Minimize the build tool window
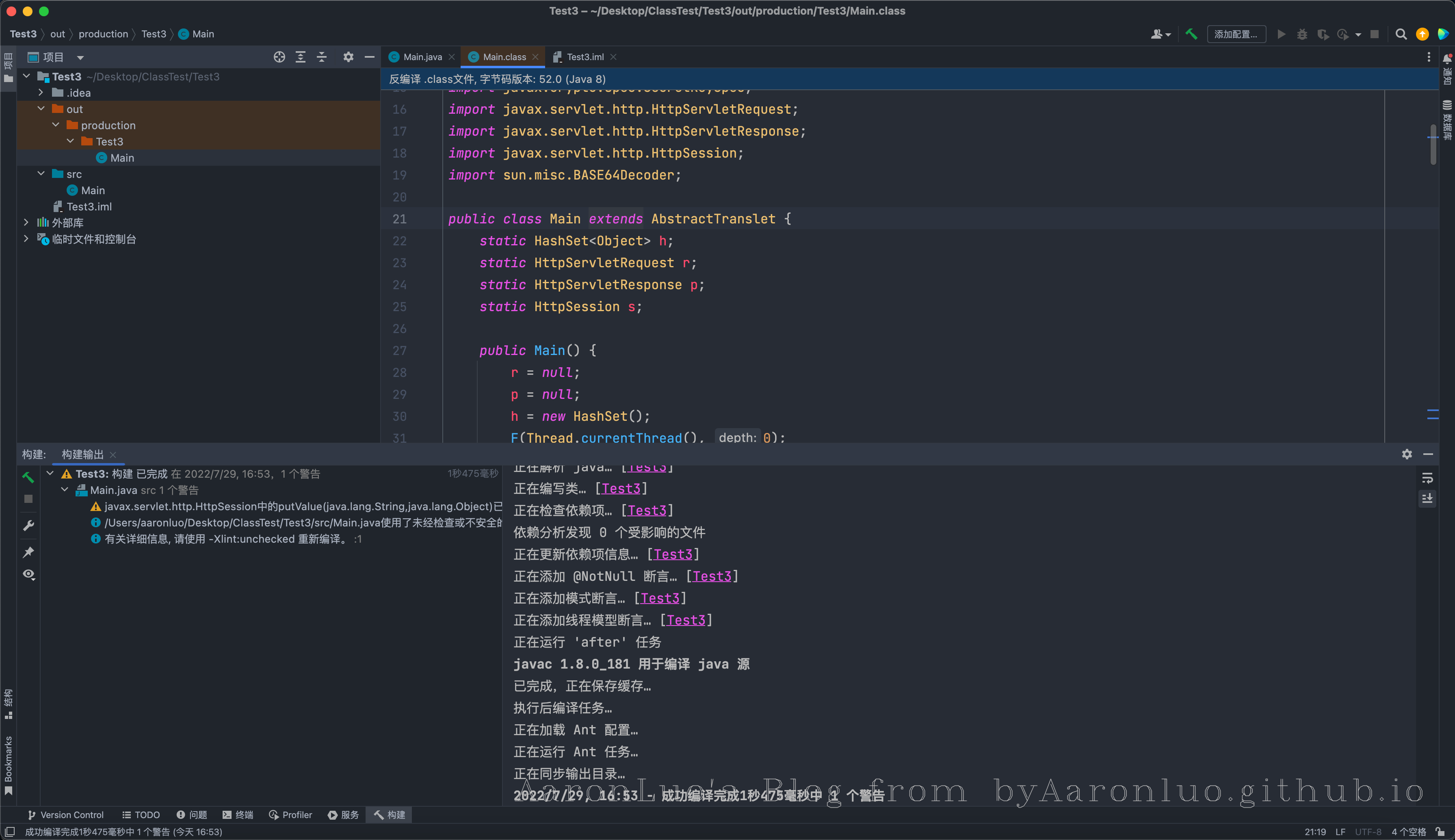The image size is (1455, 840). (1428, 454)
